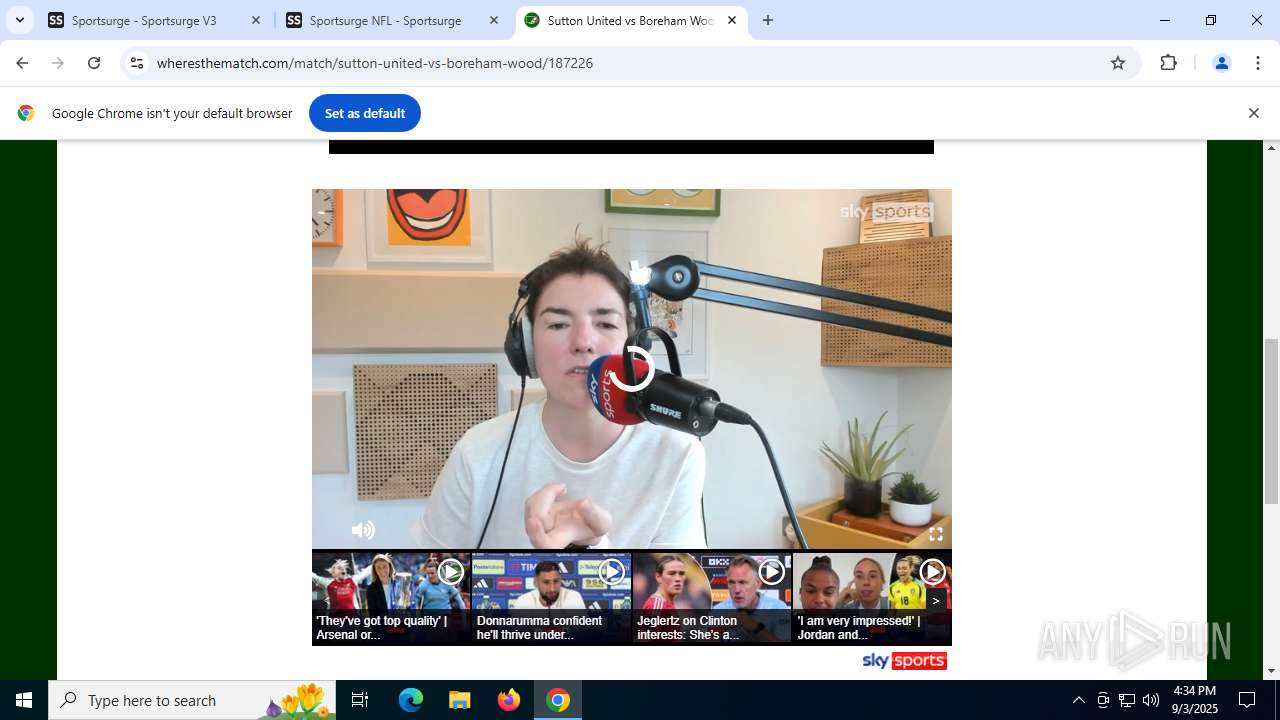Go forward to next page
The width and height of the screenshot is (1280, 720).
pos(58,63)
